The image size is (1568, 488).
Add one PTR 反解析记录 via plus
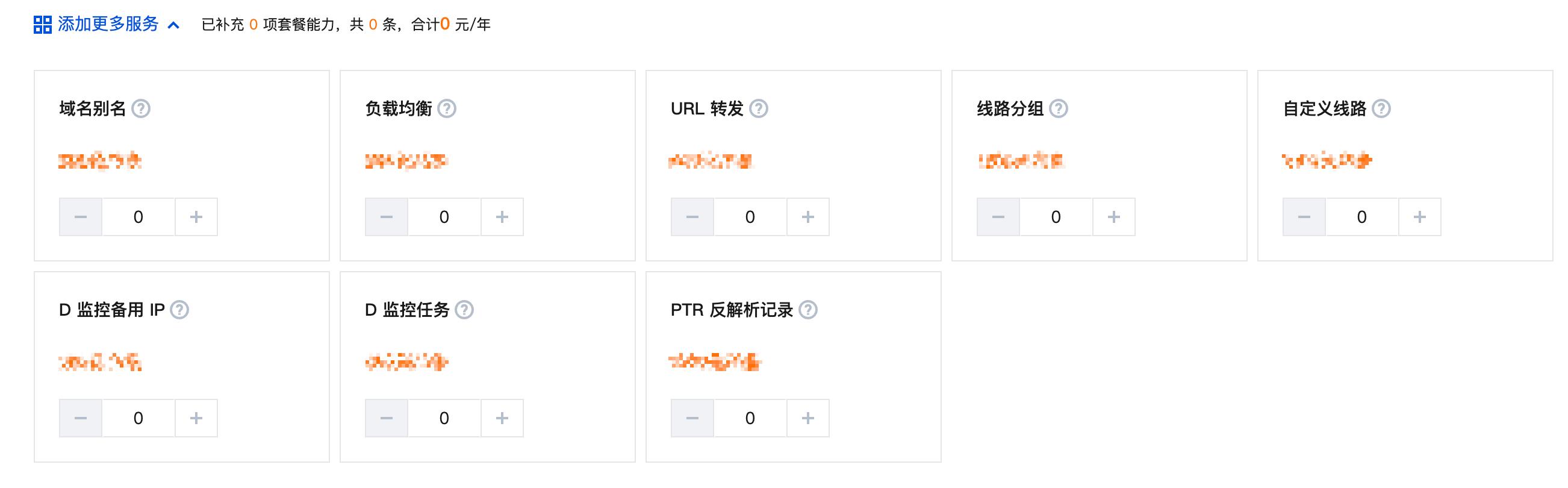pyautogui.click(x=807, y=419)
